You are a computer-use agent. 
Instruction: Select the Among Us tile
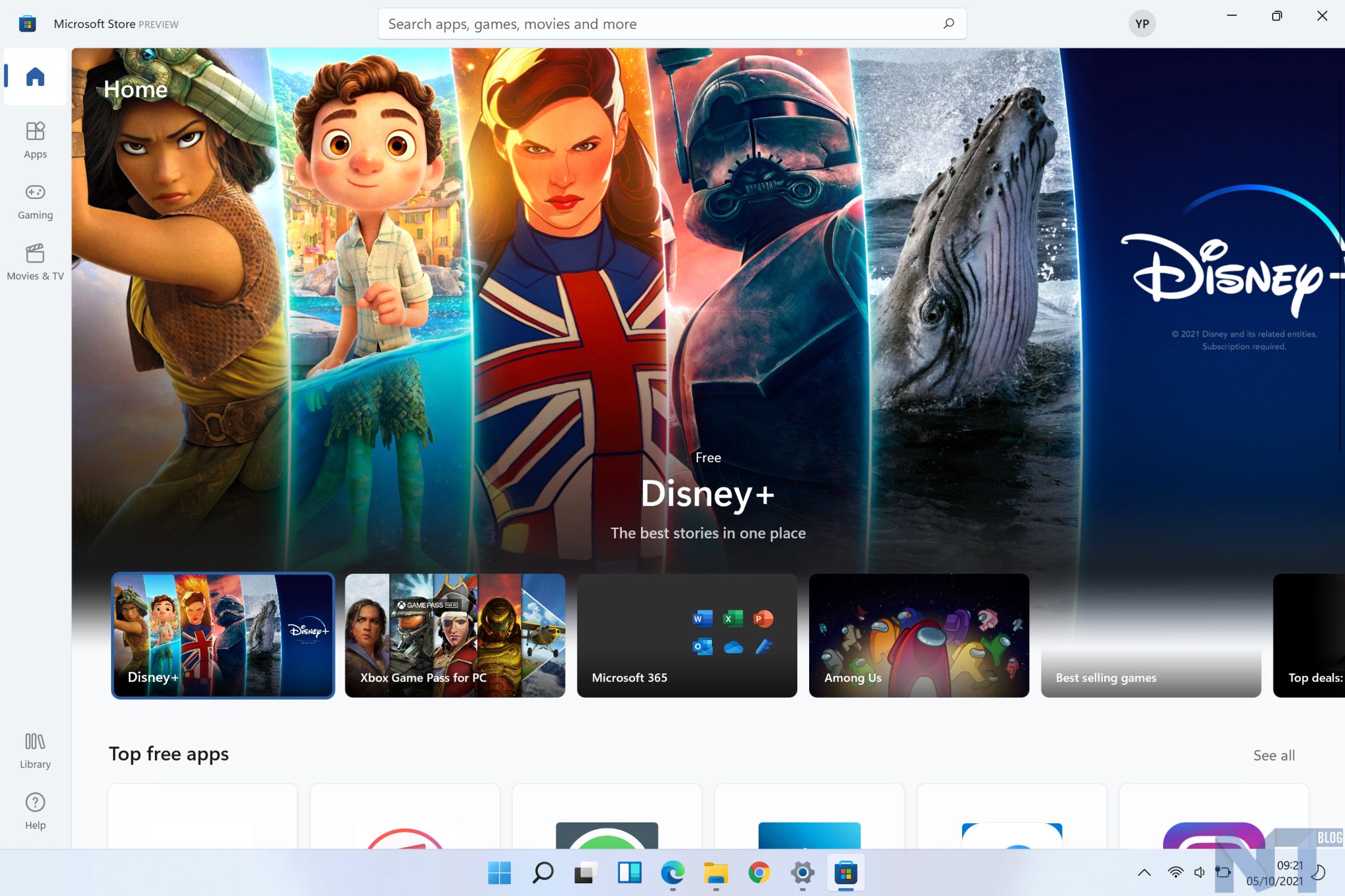918,635
